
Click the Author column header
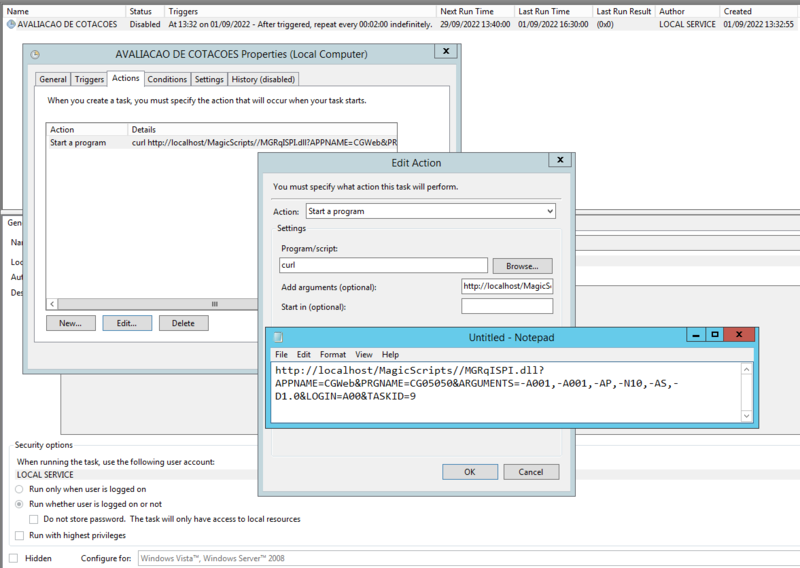[687, 11]
